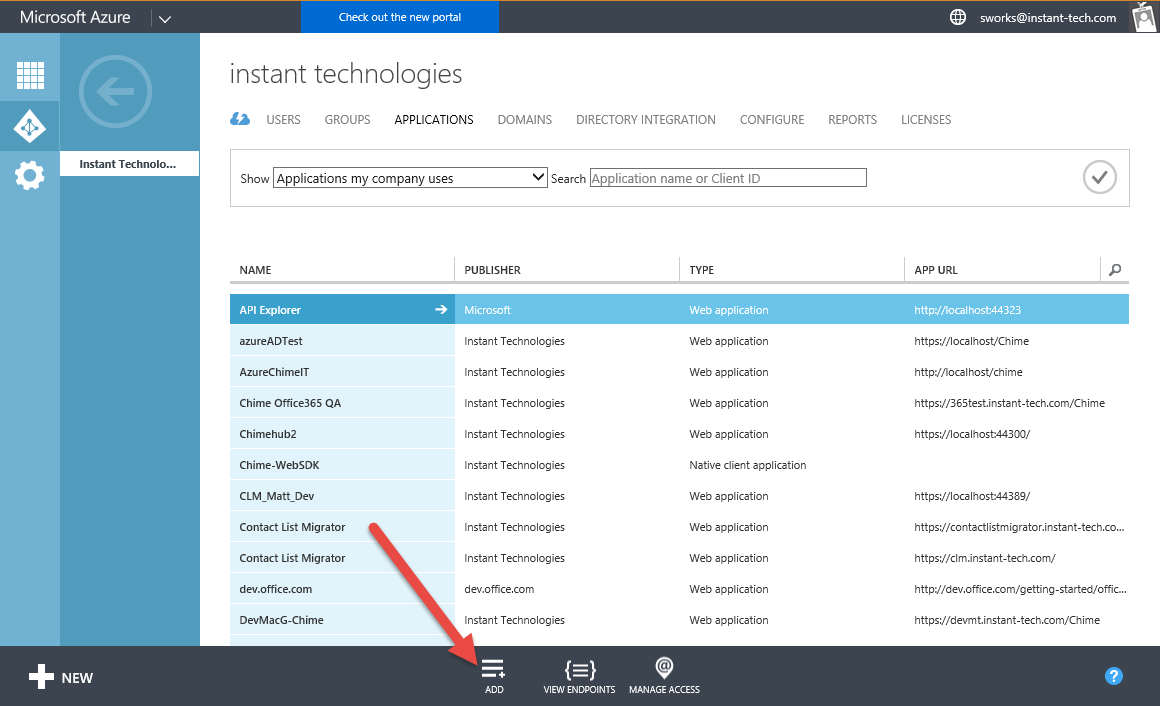The width and height of the screenshot is (1160, 706).
Task: Select the Active Directory diamond icon
Action: 30,127
